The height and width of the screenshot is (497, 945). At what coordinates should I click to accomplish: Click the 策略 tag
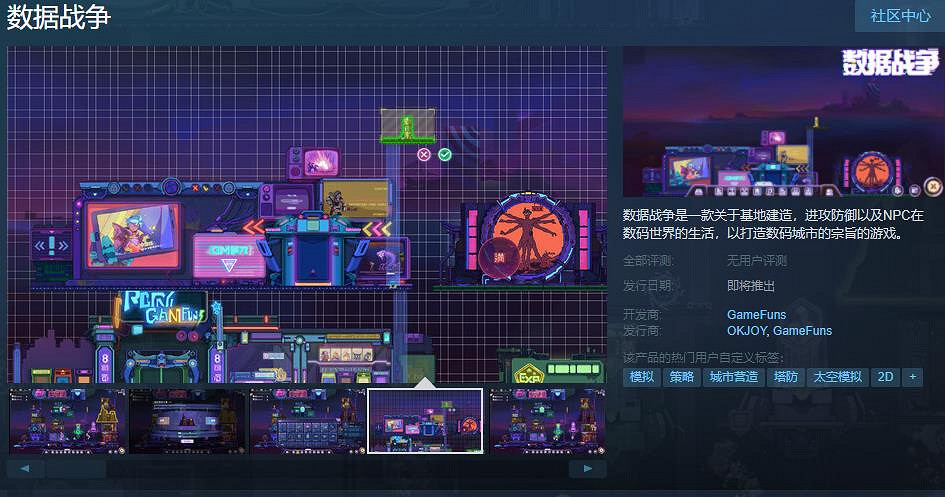[681, 377]
